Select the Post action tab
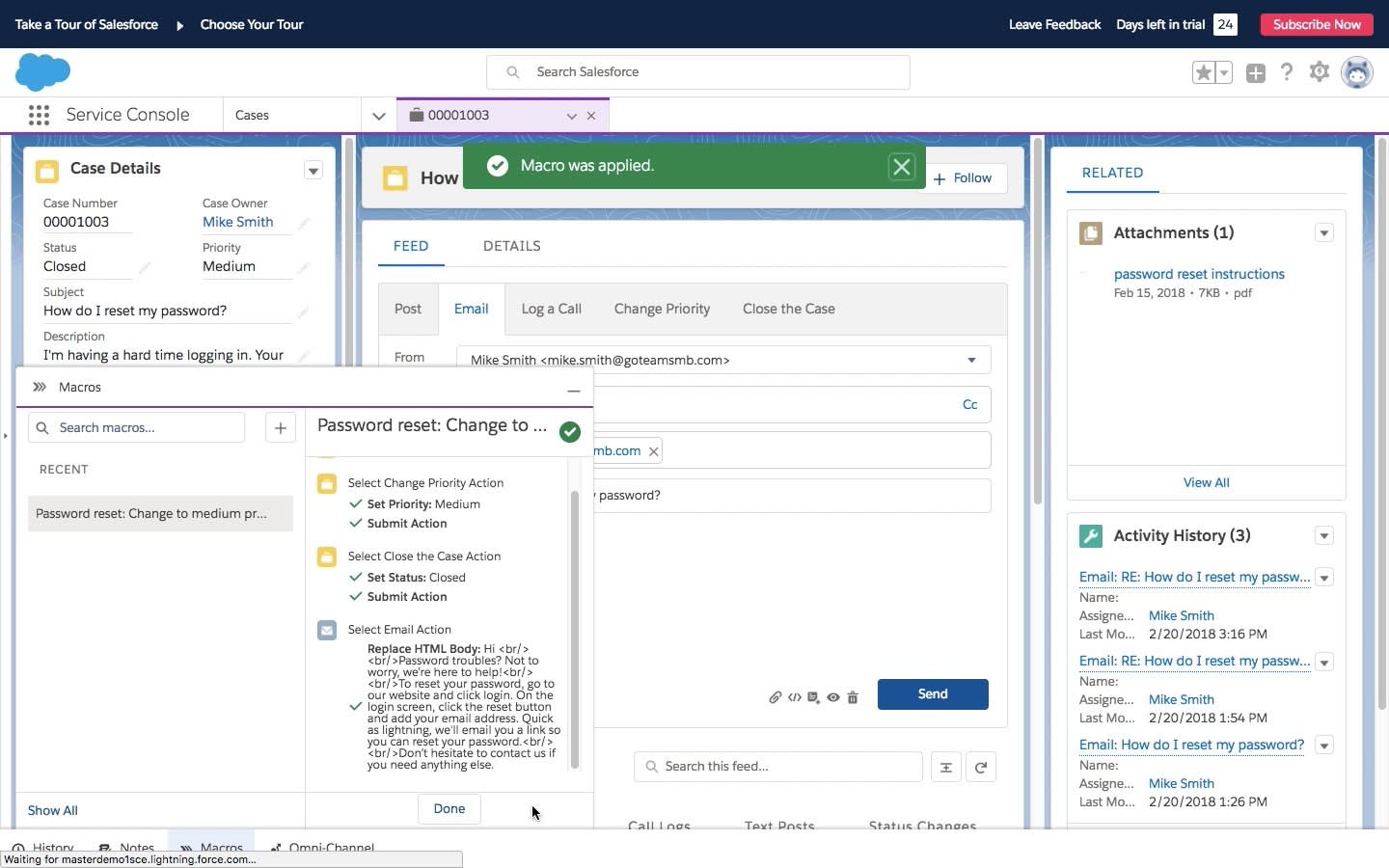The image size is (1389, 868). tap(408, 309)
